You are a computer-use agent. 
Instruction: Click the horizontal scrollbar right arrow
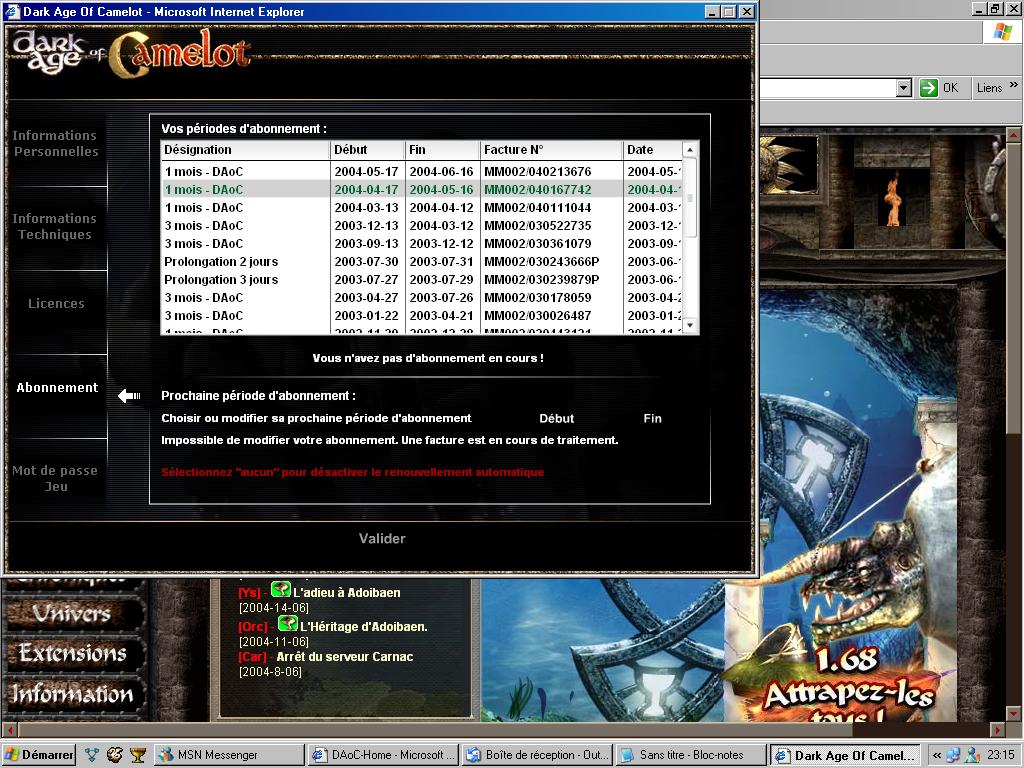coord(998,729)
